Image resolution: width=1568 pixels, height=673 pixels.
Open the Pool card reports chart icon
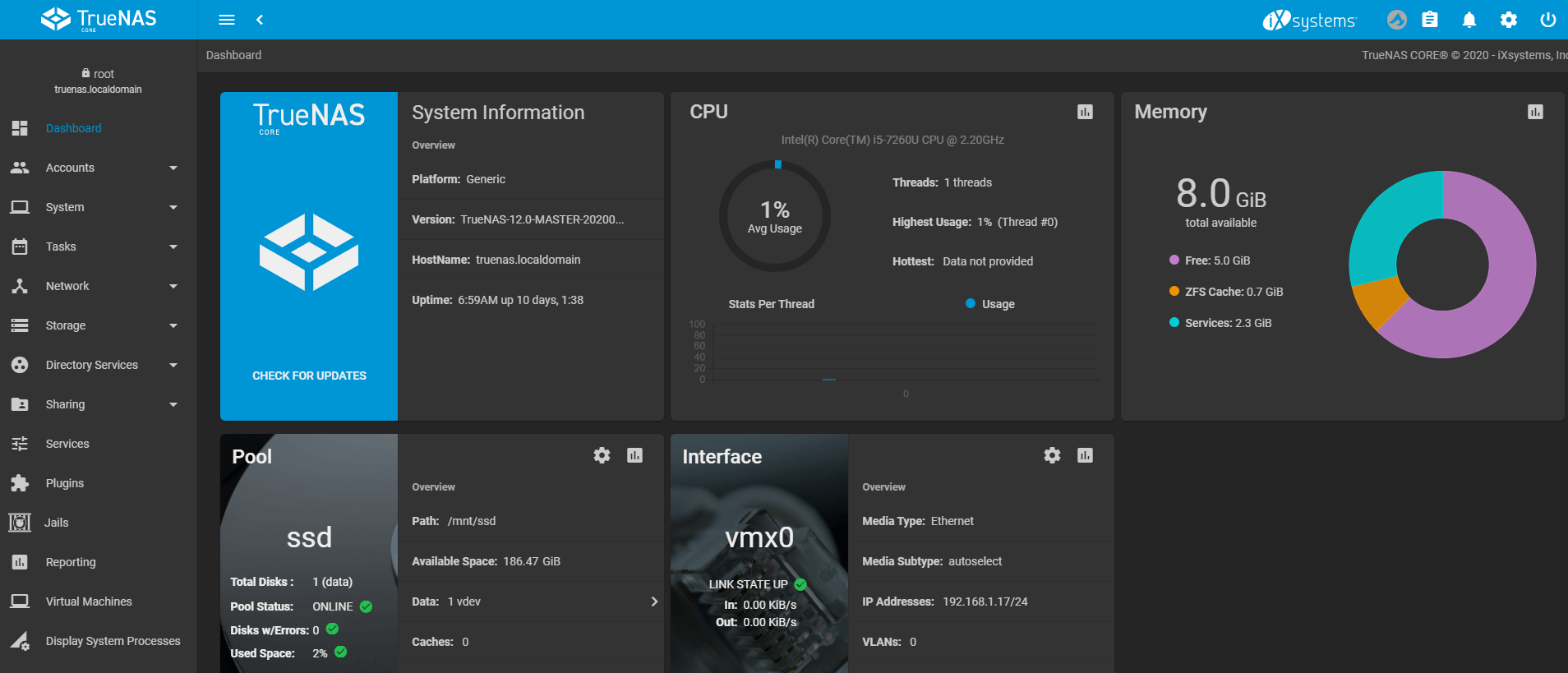point(634,455)
